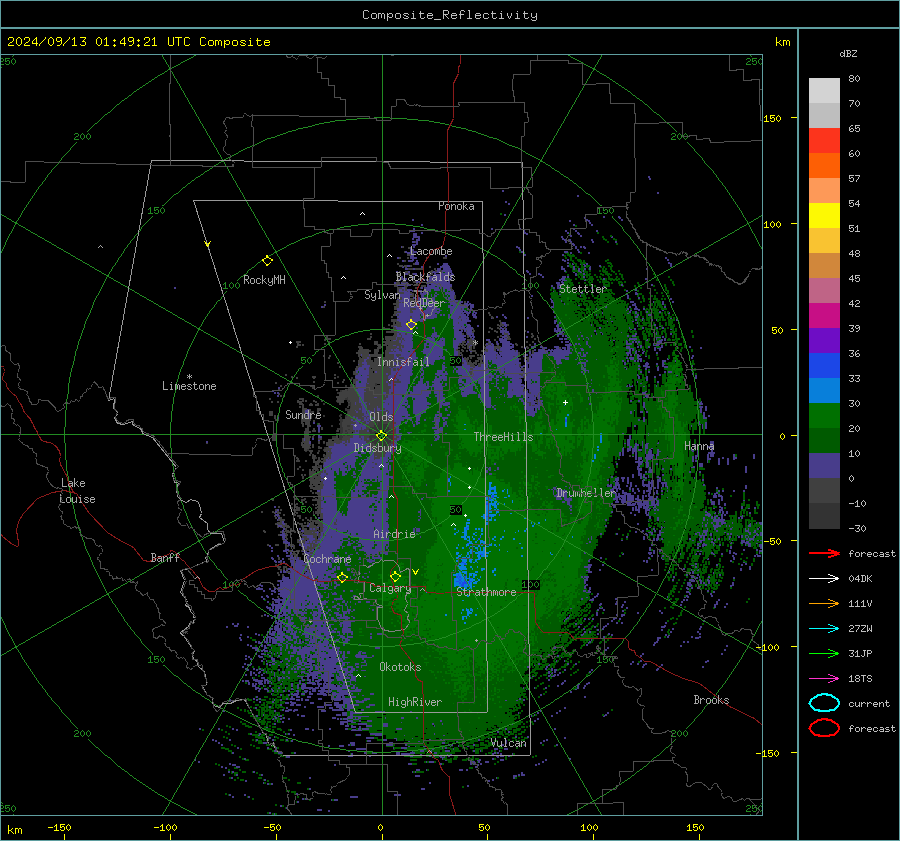Select the Vulcan city label
The height and width of the screenshot is (841, 900).
[x=509, y=743]
